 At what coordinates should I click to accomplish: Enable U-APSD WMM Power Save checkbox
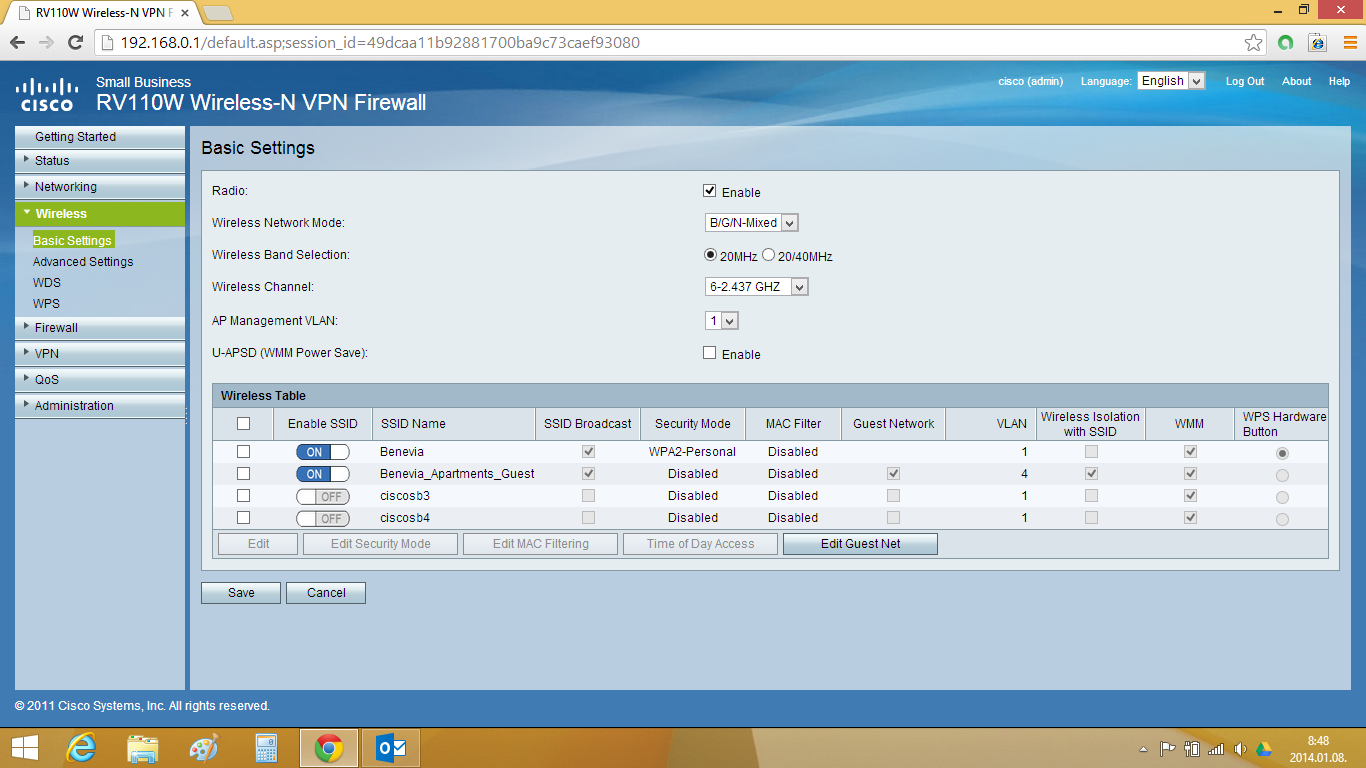pos(710,353)
